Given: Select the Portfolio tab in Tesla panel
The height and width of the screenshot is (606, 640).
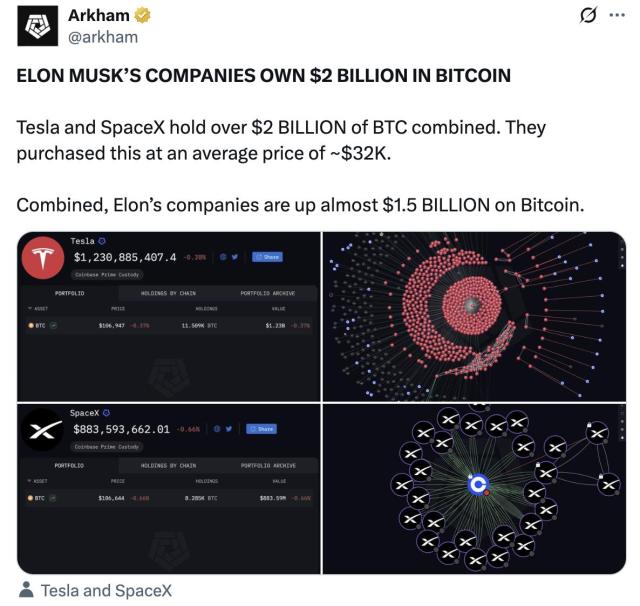Looking at the screenshot, I should click(69, 293).
